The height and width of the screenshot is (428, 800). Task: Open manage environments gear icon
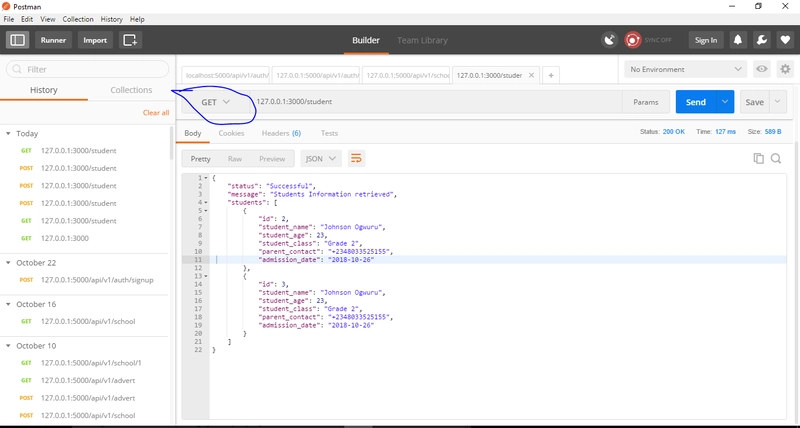(783, 69)
